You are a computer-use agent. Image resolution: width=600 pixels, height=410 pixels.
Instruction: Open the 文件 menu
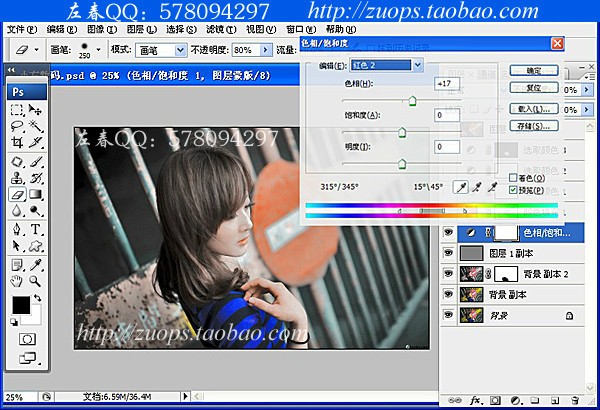pos(22,29)
